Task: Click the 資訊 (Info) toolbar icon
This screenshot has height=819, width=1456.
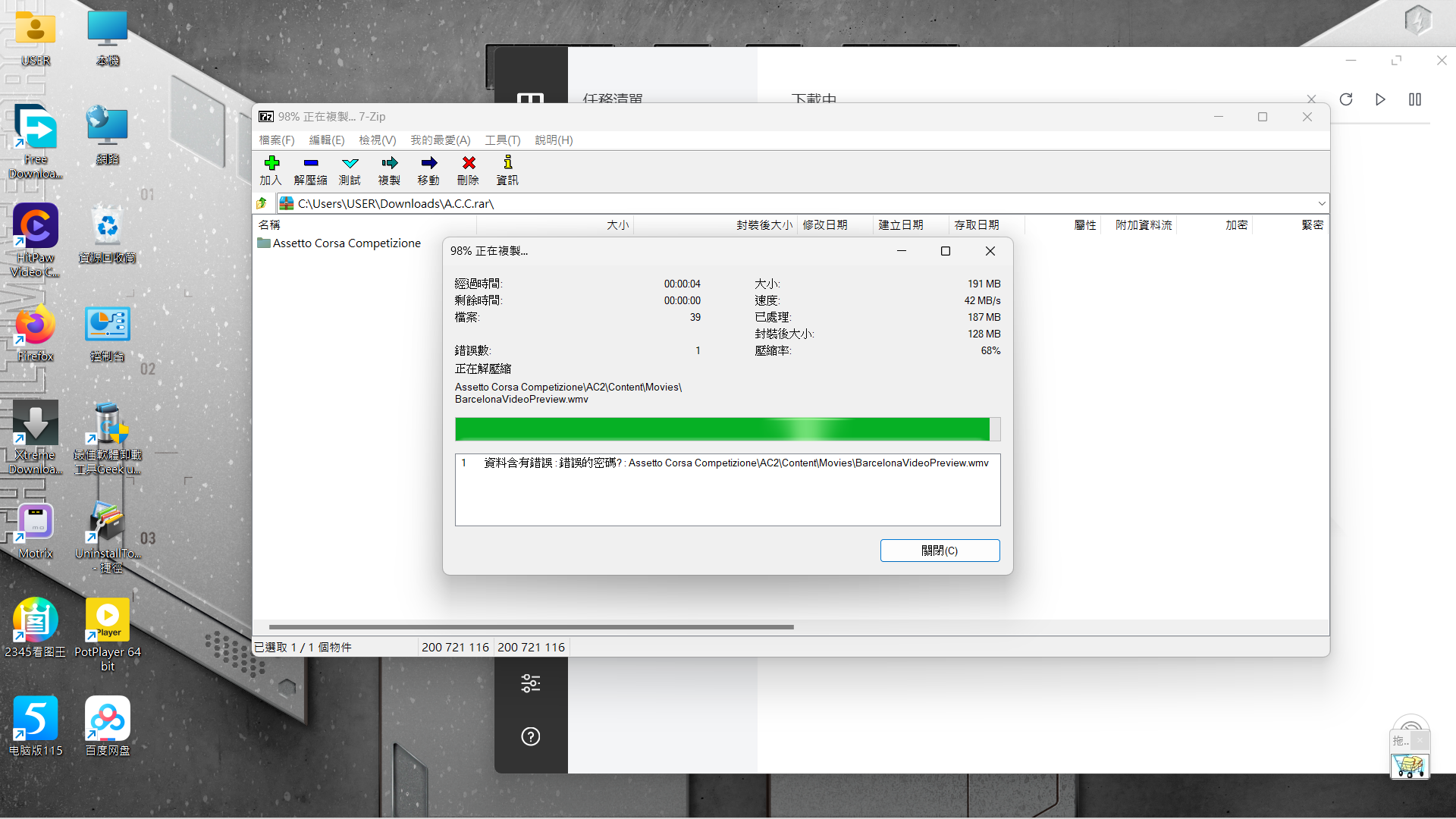Action: click(507, 163)
